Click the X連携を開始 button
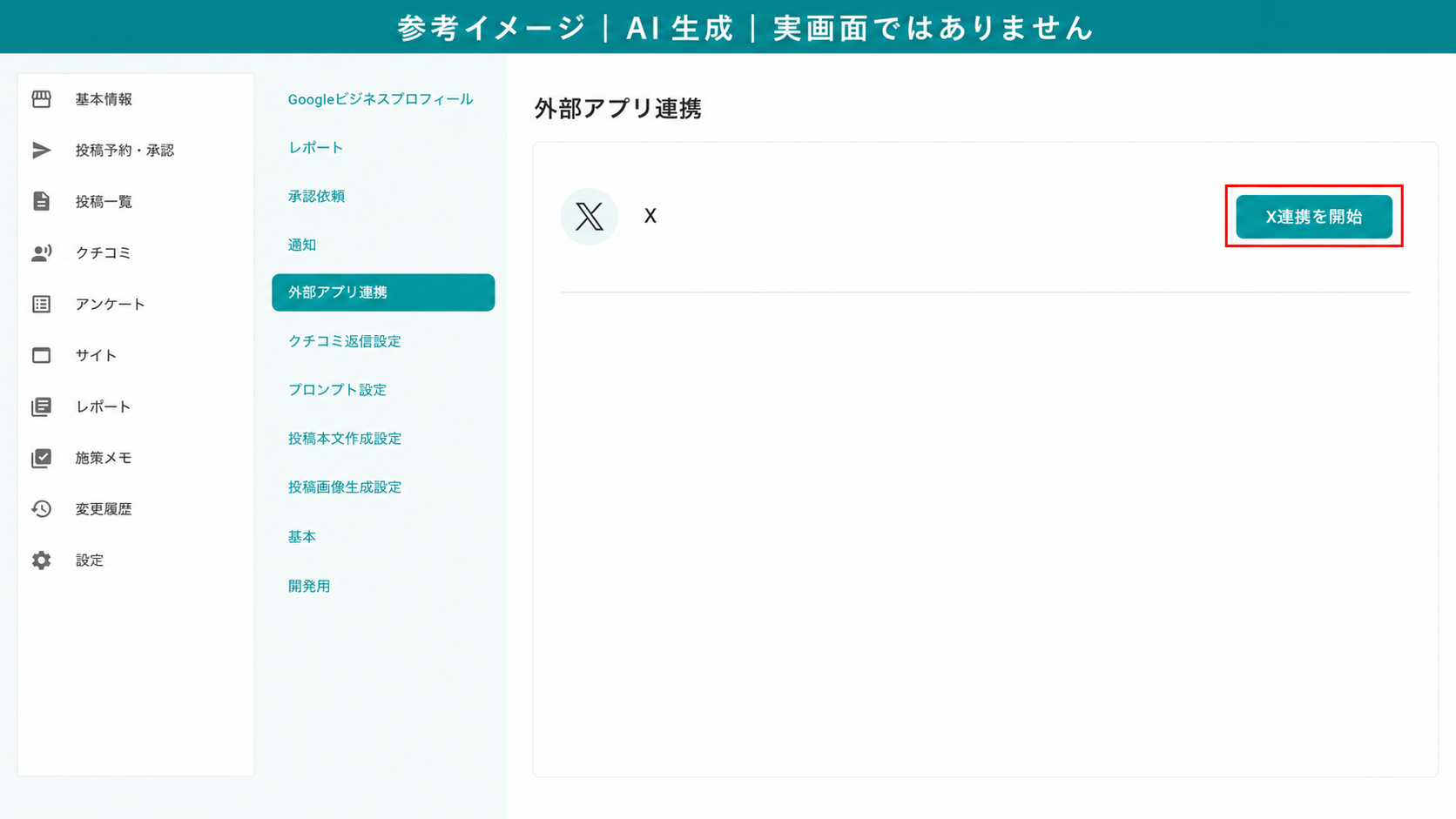1456x819 pixels. [1314, 217]
